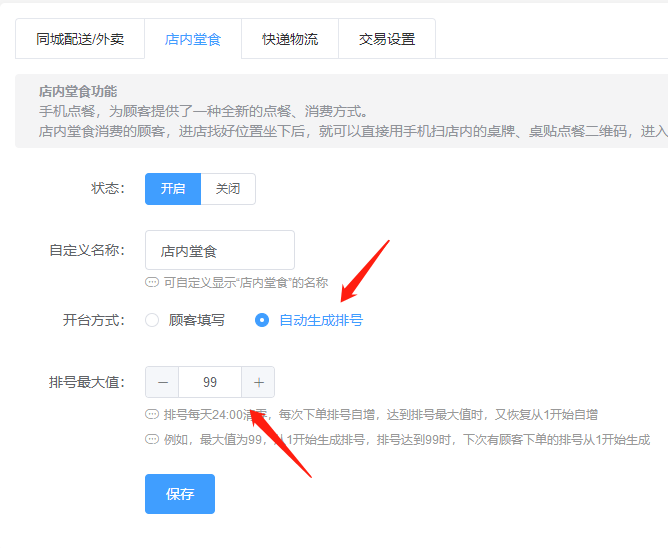Open the 快递物流 tab
The image size is (668, 548).
(x=290, y=39)
